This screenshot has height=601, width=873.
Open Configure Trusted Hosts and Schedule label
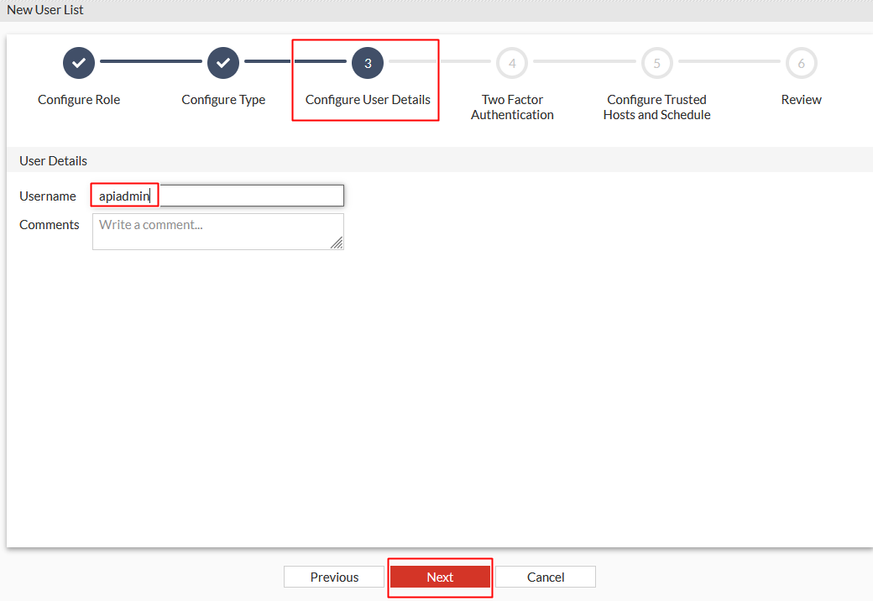click(657, 107)
